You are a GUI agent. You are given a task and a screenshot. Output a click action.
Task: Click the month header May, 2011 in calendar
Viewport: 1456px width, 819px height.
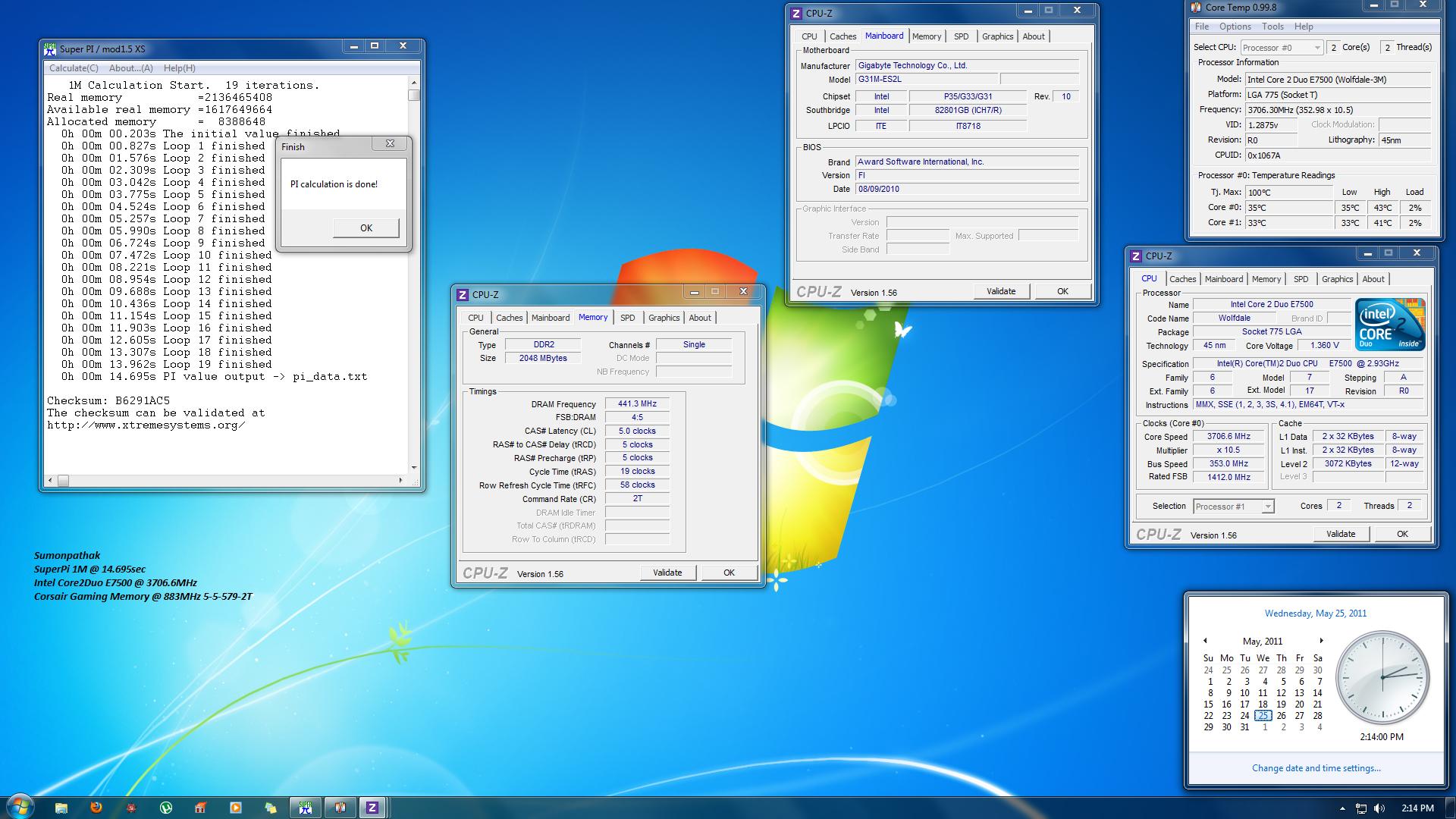point(1263,641)
